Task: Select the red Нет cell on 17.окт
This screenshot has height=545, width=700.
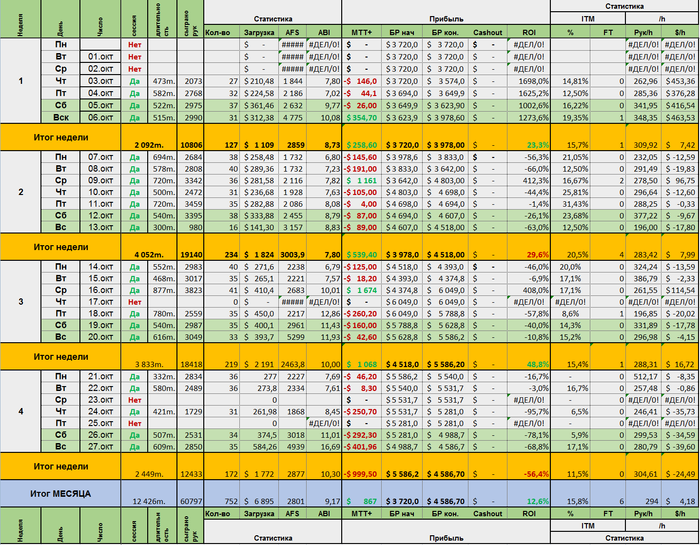Action: [134, 302]
